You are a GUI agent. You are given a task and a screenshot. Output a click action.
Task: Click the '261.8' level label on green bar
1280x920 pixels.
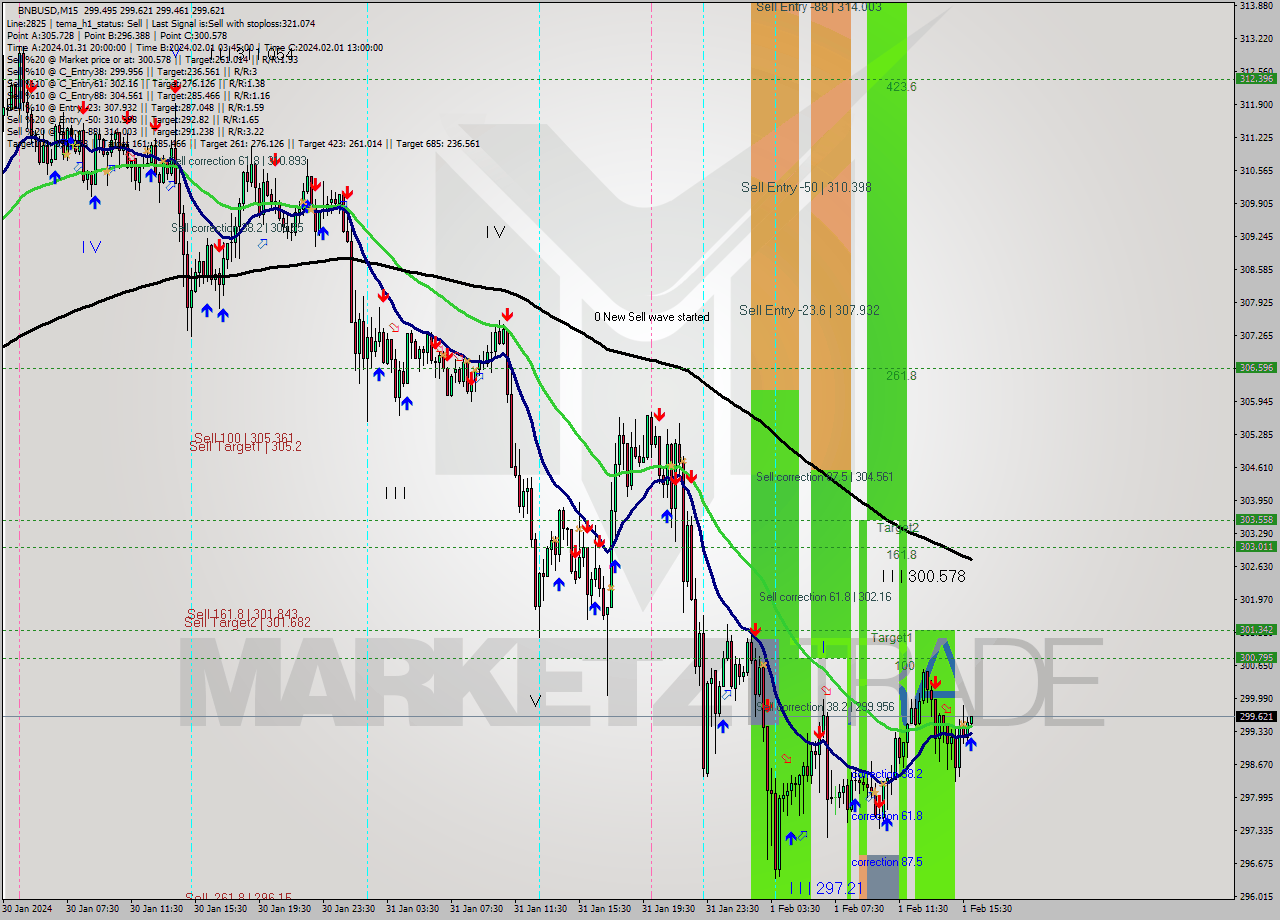coord(900,375)
